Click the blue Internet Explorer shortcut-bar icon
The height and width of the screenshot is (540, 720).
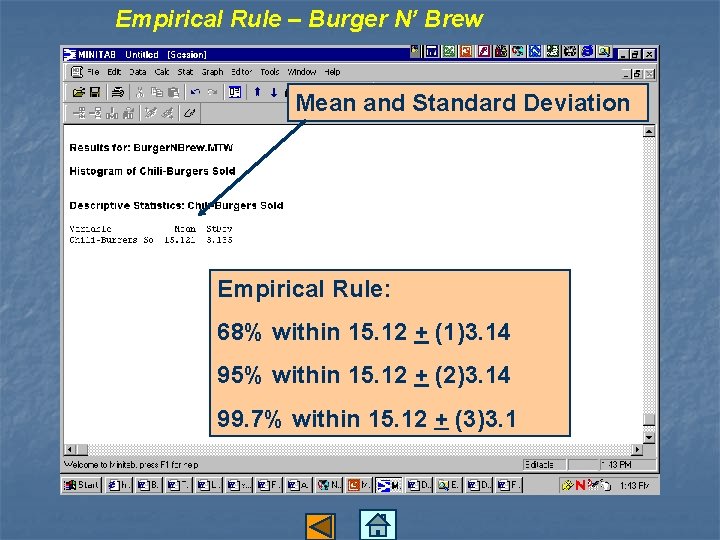click(587, 51)
